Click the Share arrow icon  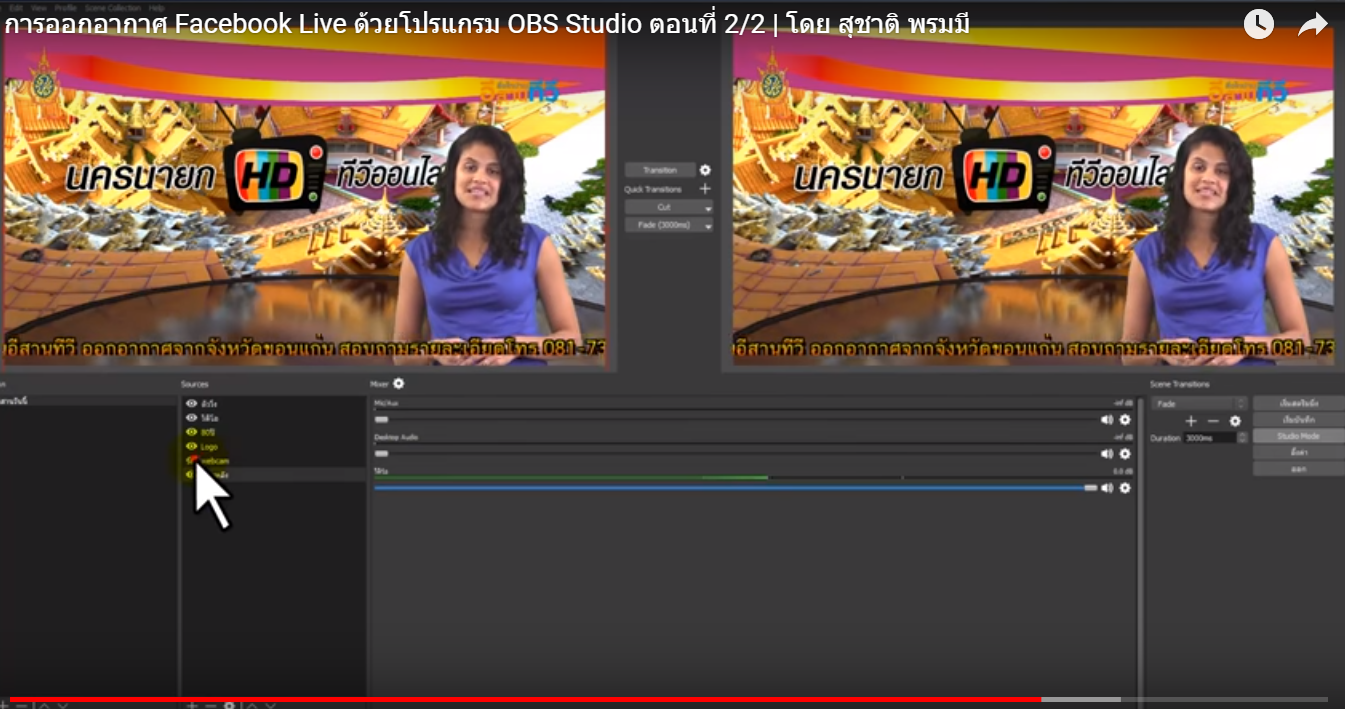pyautogui.click(x=1312, y=24)
